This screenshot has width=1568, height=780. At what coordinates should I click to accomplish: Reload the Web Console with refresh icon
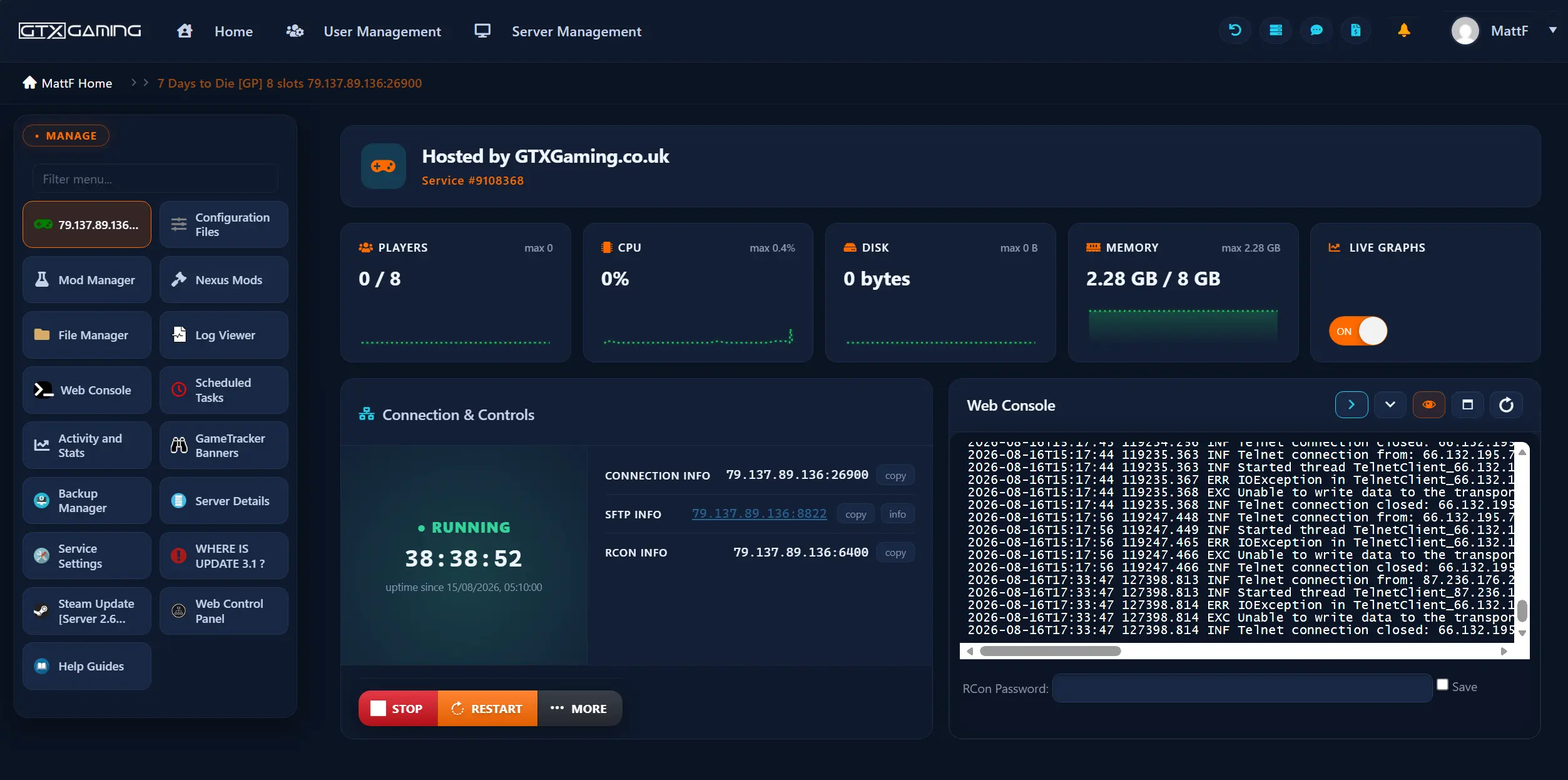tap(1506, 405)
